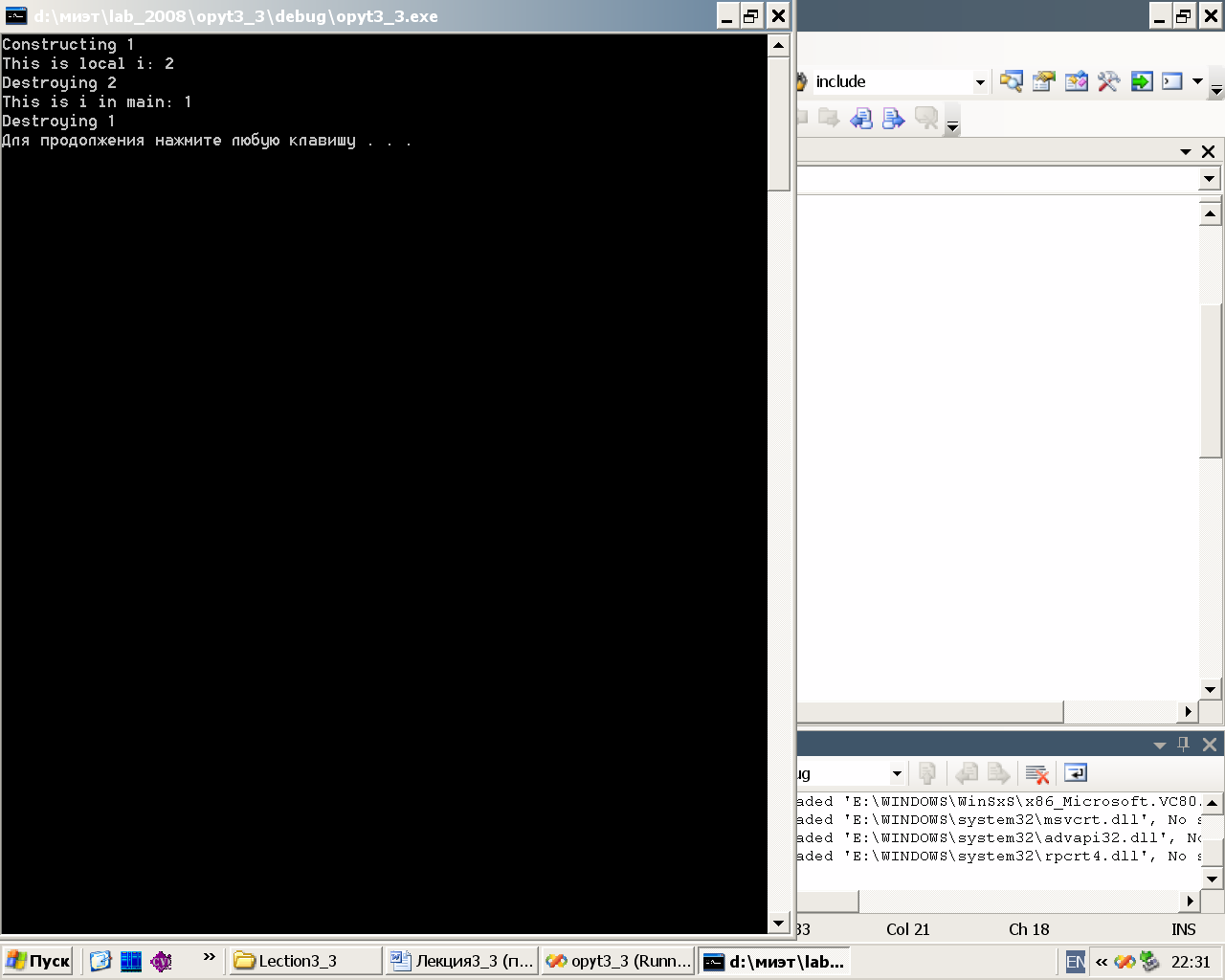The image size is (1225, 980).
Task: Open the Пуск start button
Action: 38,961
